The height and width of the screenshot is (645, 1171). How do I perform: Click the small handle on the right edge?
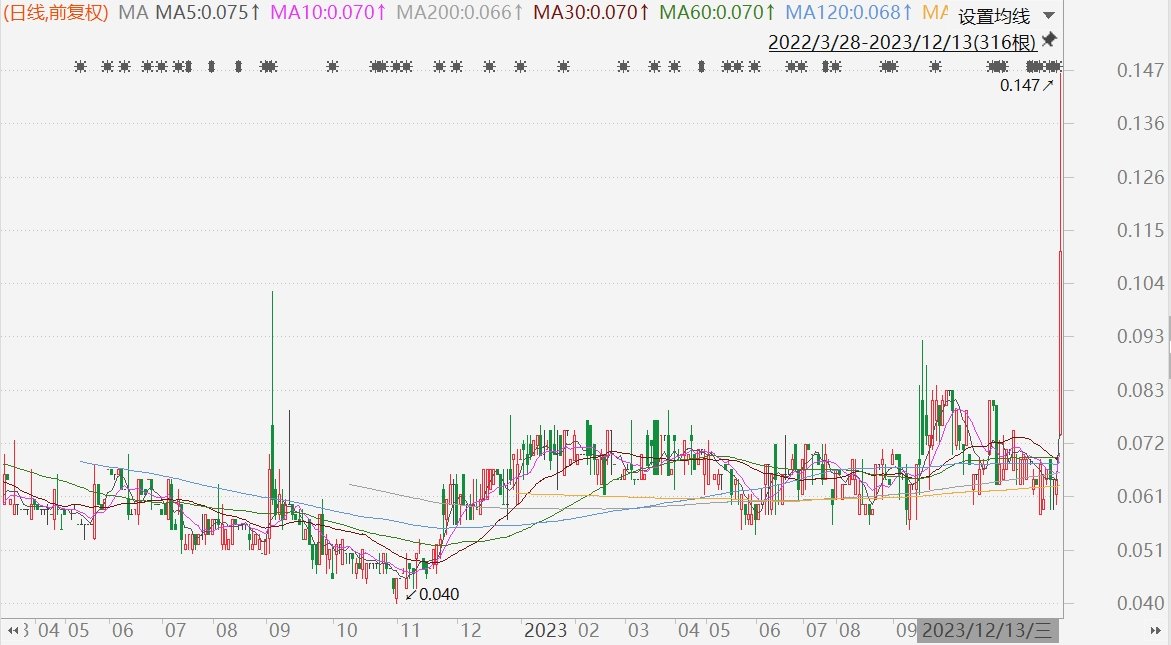tap(1167, 335)
